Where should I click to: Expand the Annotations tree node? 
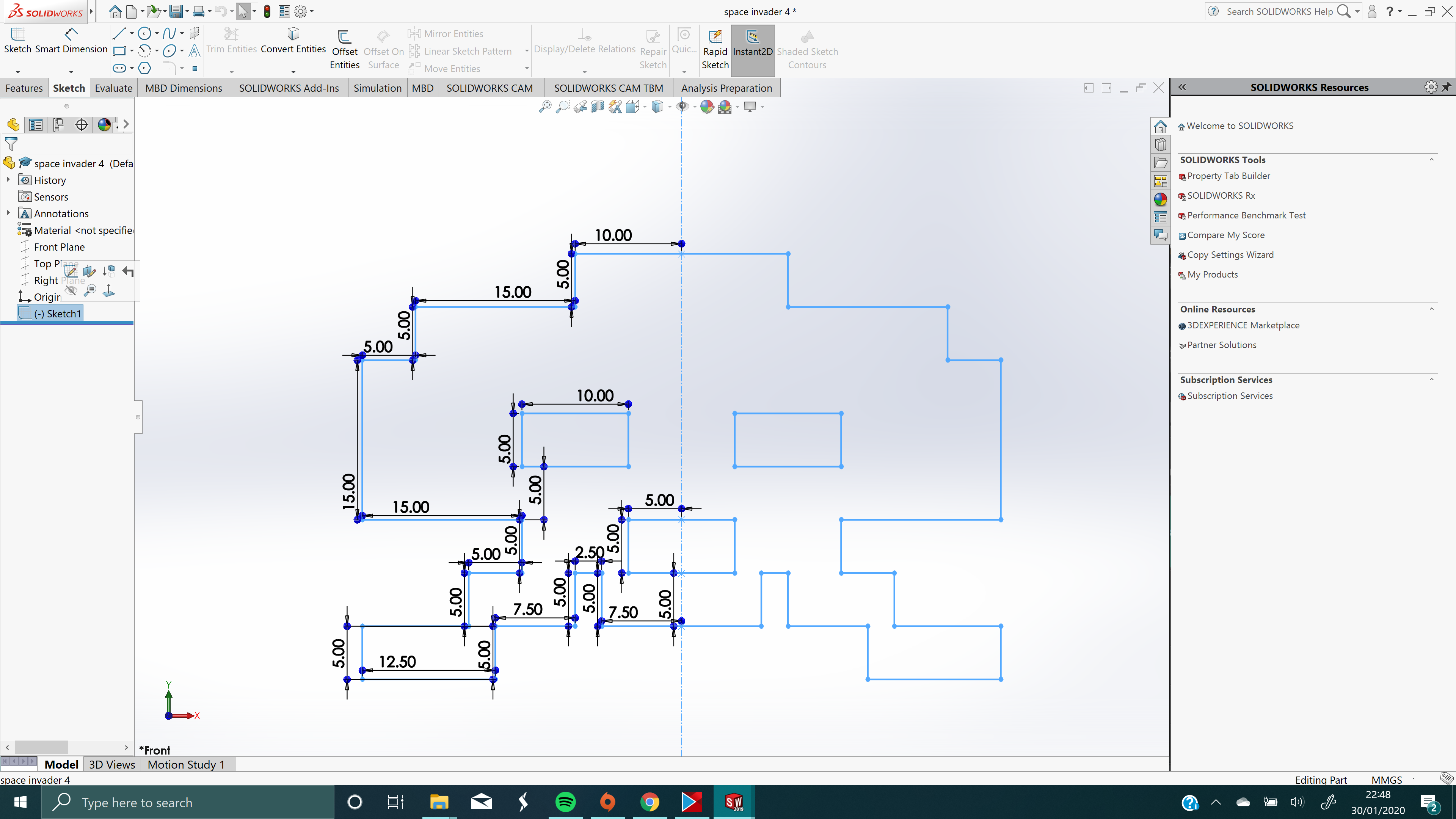tap(8, 213)
